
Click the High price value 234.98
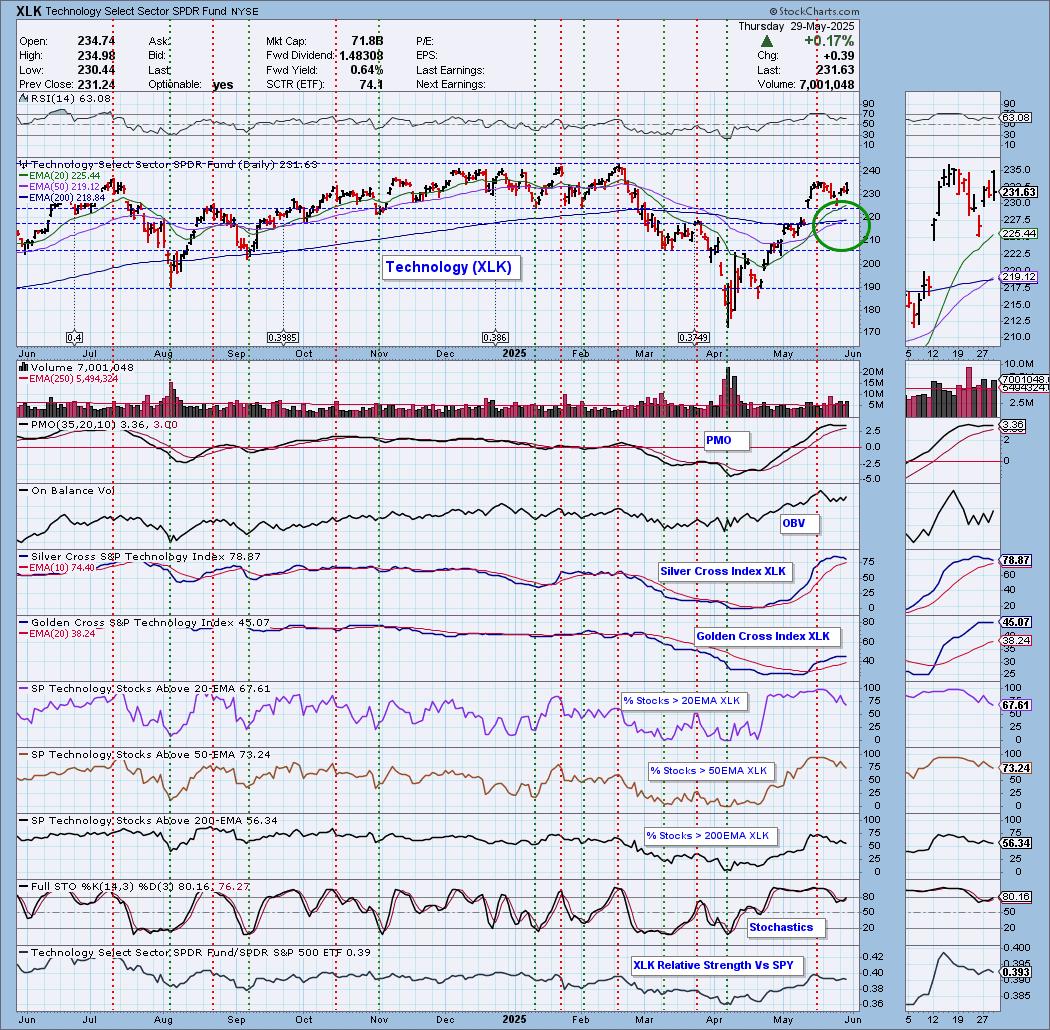coord(96,56)
